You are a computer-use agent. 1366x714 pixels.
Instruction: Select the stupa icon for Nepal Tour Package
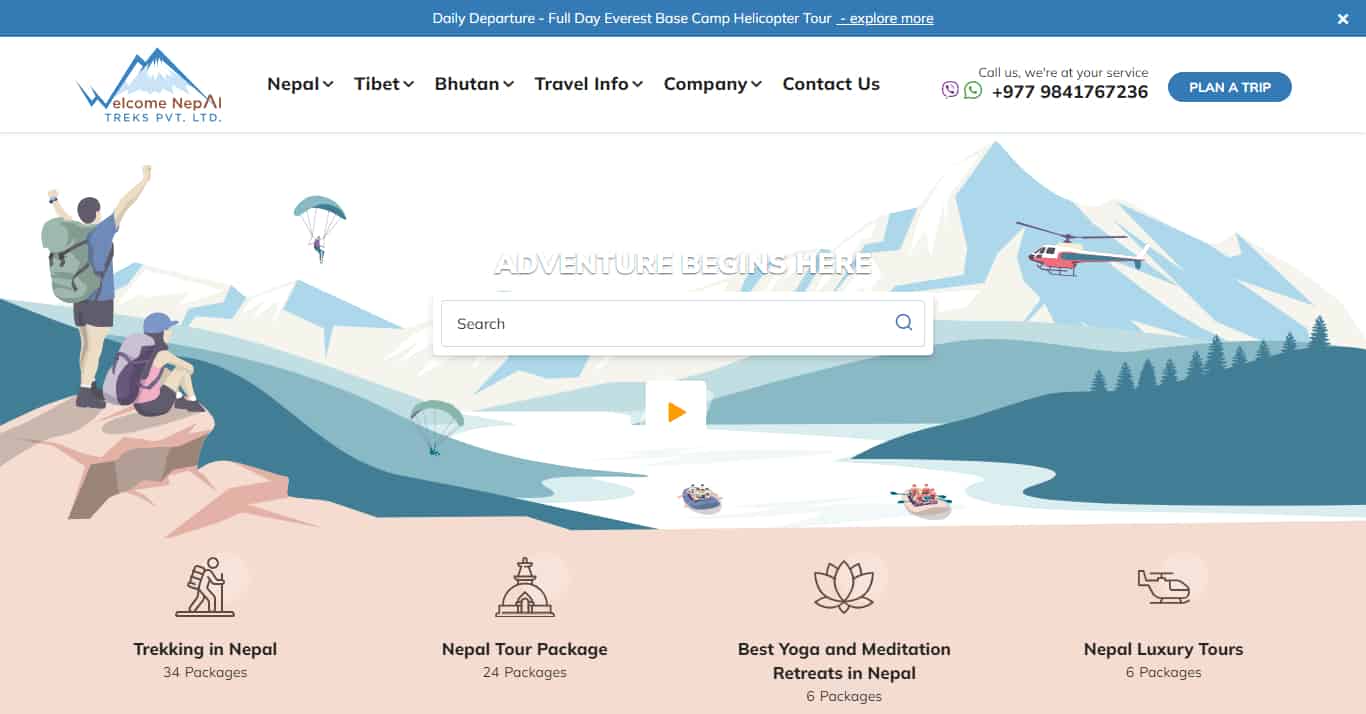click(525, 587)
